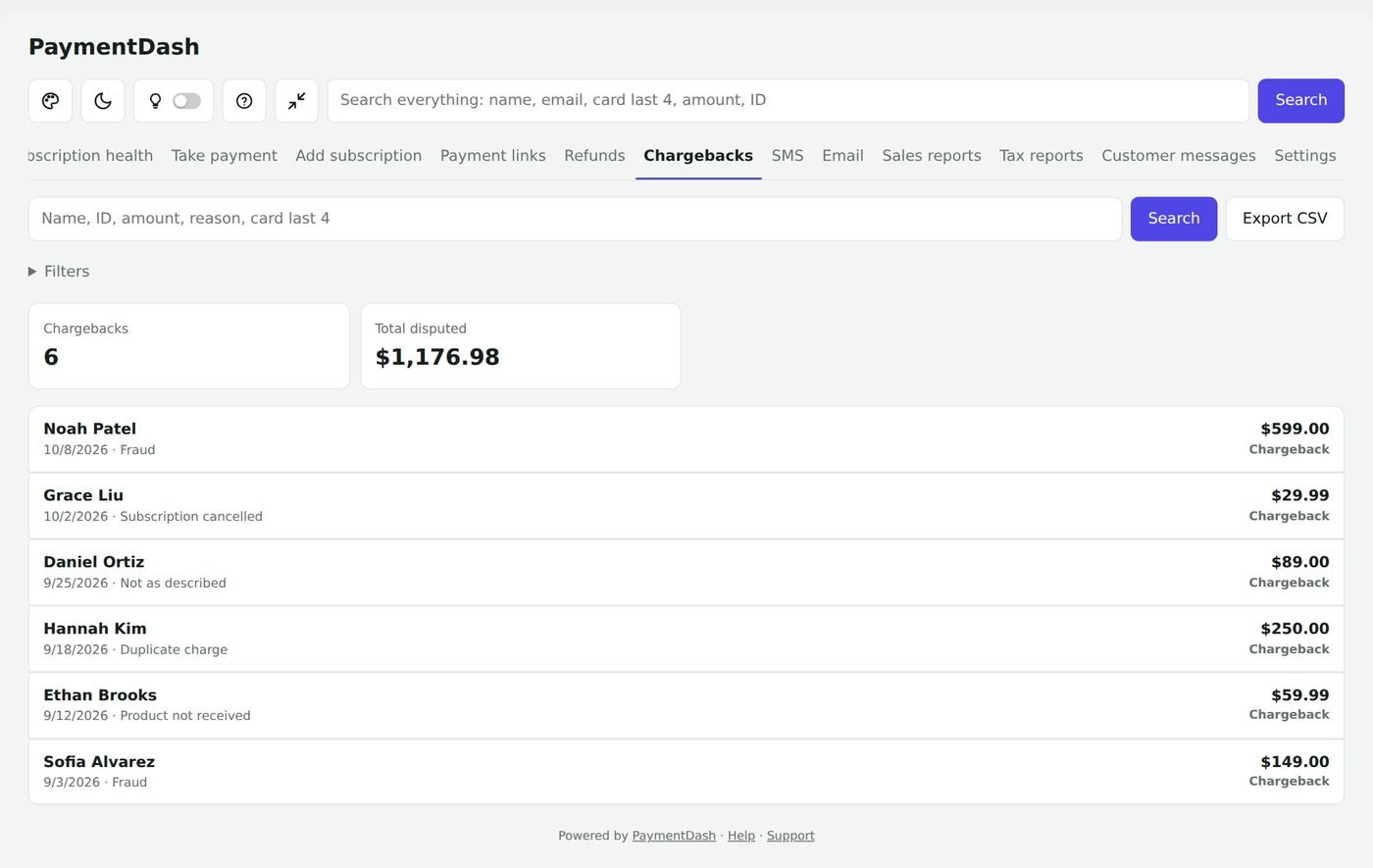Select Daniel Ortiz chargeback entry
The width and height of the screenshot is (1373, 868).
click(x=686, y=573)
